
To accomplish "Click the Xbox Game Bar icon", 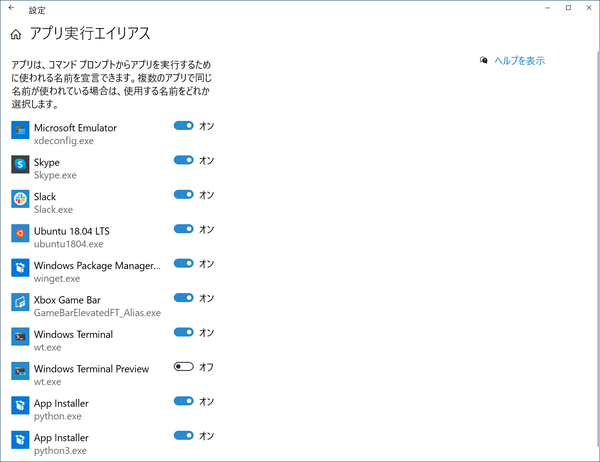I will pyautogui.click(x=20, y=303).
